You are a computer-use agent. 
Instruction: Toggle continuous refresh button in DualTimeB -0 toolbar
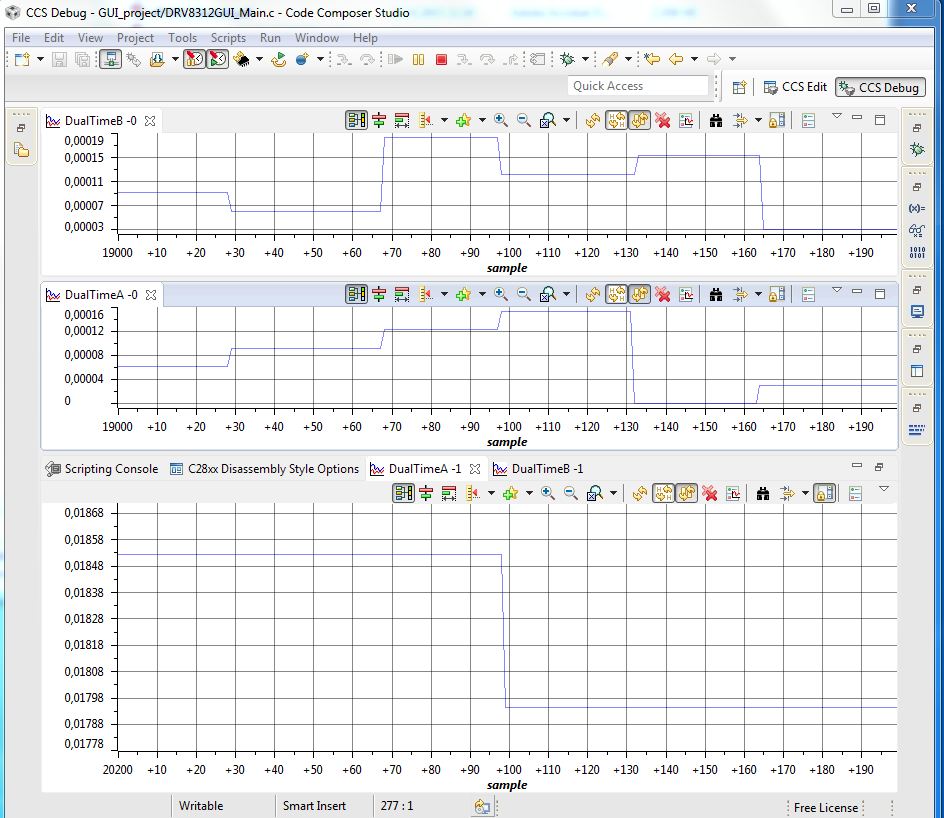[640, 120]
